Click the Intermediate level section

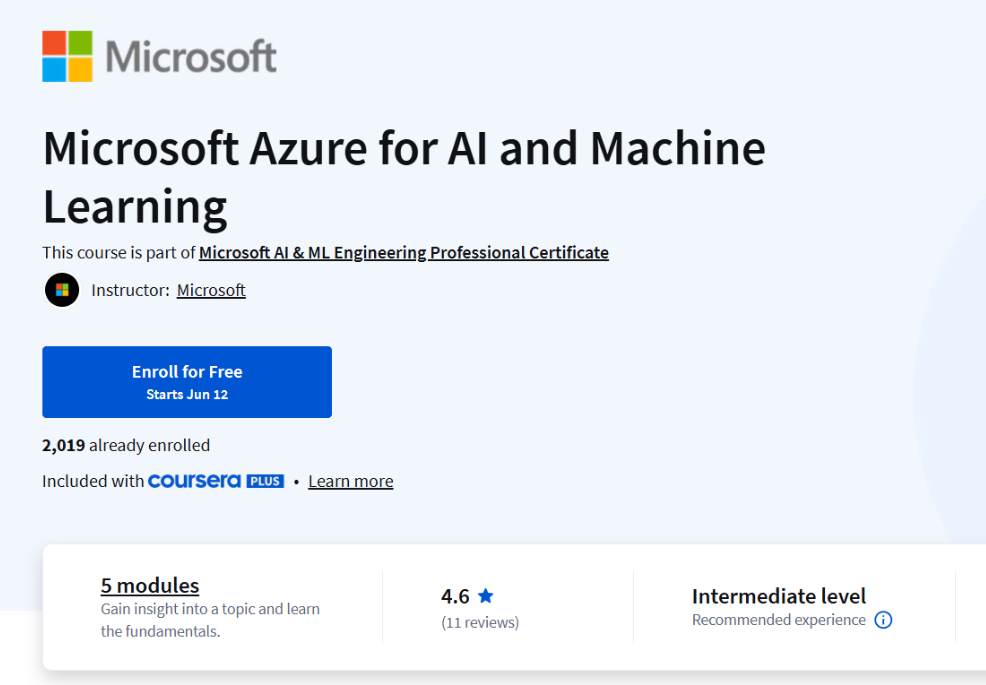point(779,596)
